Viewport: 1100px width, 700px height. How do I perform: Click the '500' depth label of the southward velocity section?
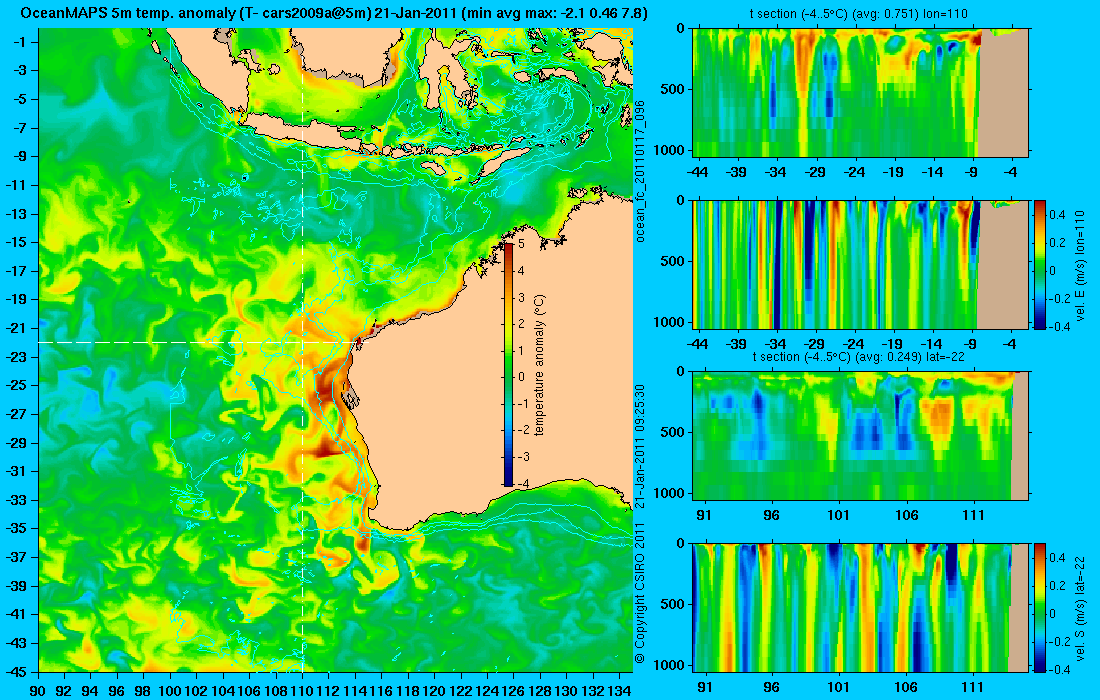pyautogui.click(x=673, y=605)
